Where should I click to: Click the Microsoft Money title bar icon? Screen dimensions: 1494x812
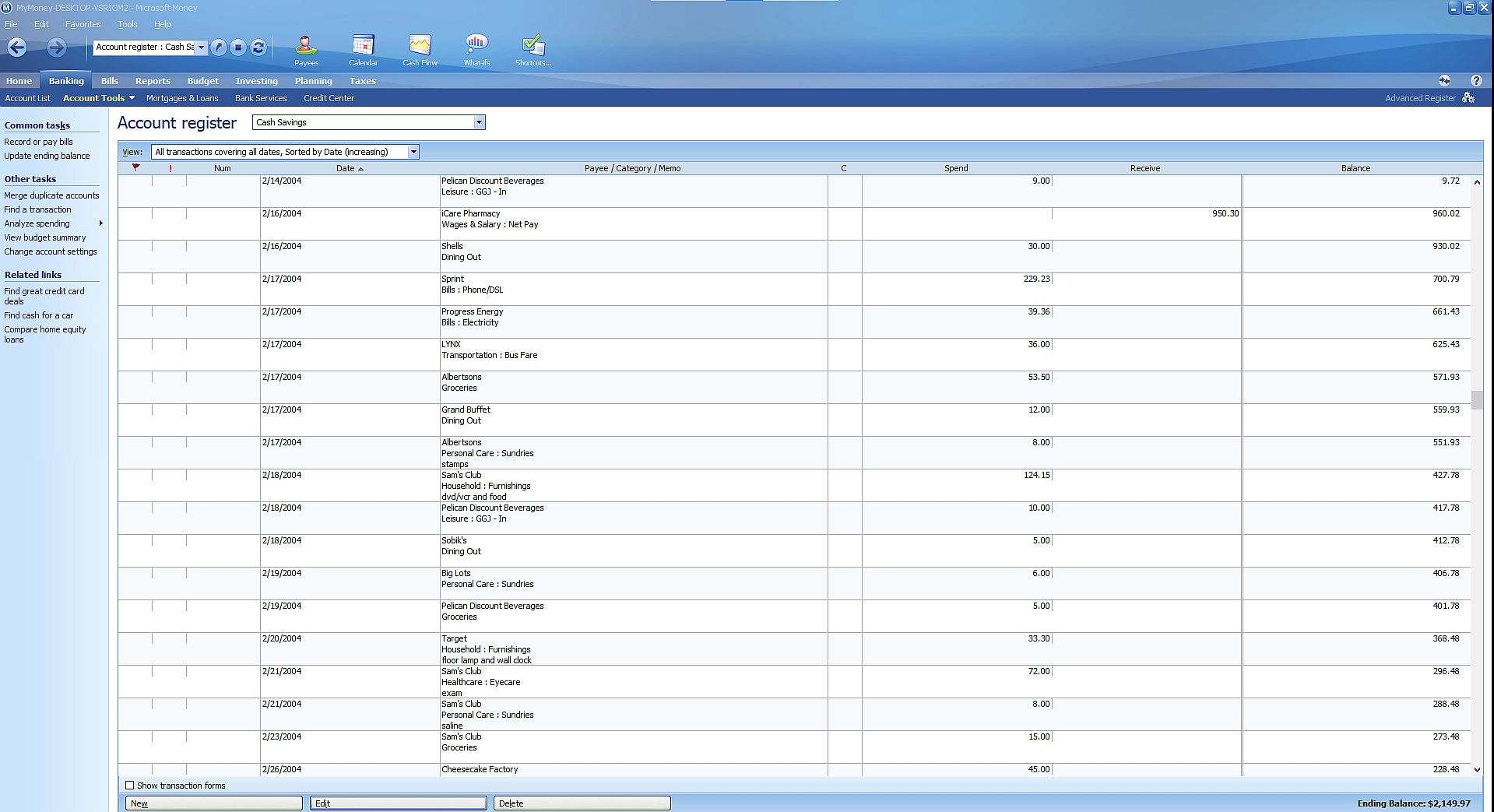point(8,8)
